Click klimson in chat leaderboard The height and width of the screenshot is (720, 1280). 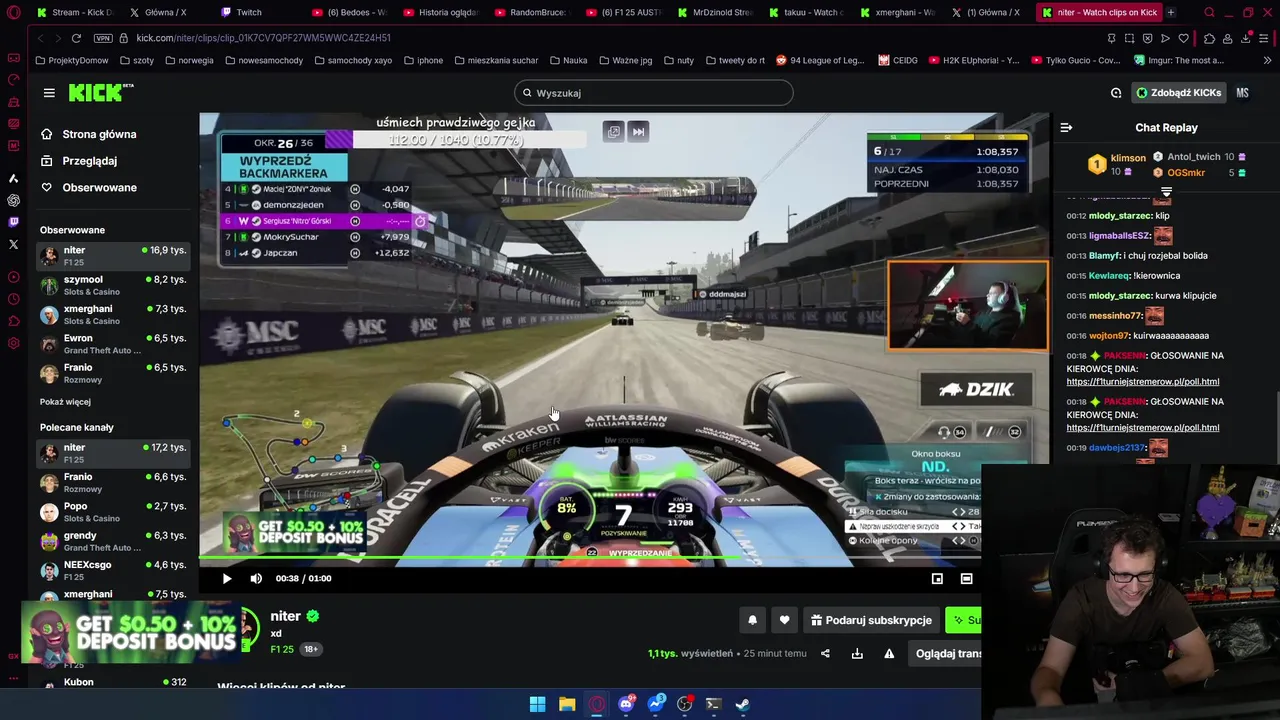[1128, 158]
